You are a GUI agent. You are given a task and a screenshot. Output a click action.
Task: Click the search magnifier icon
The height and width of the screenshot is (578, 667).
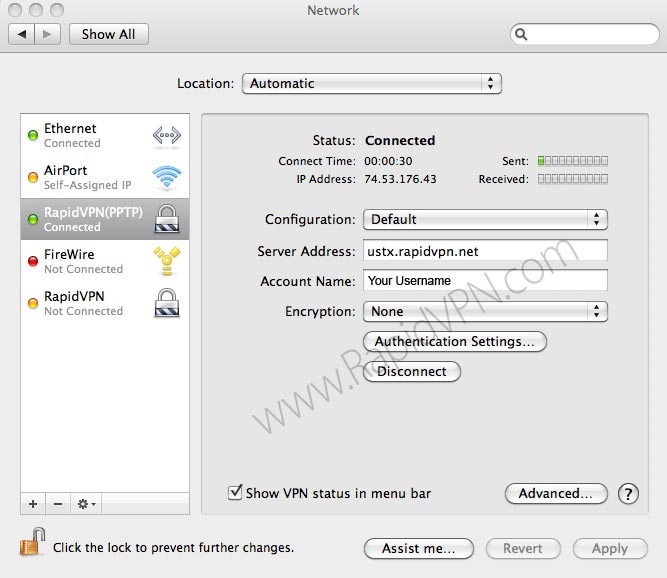[521, 34]
